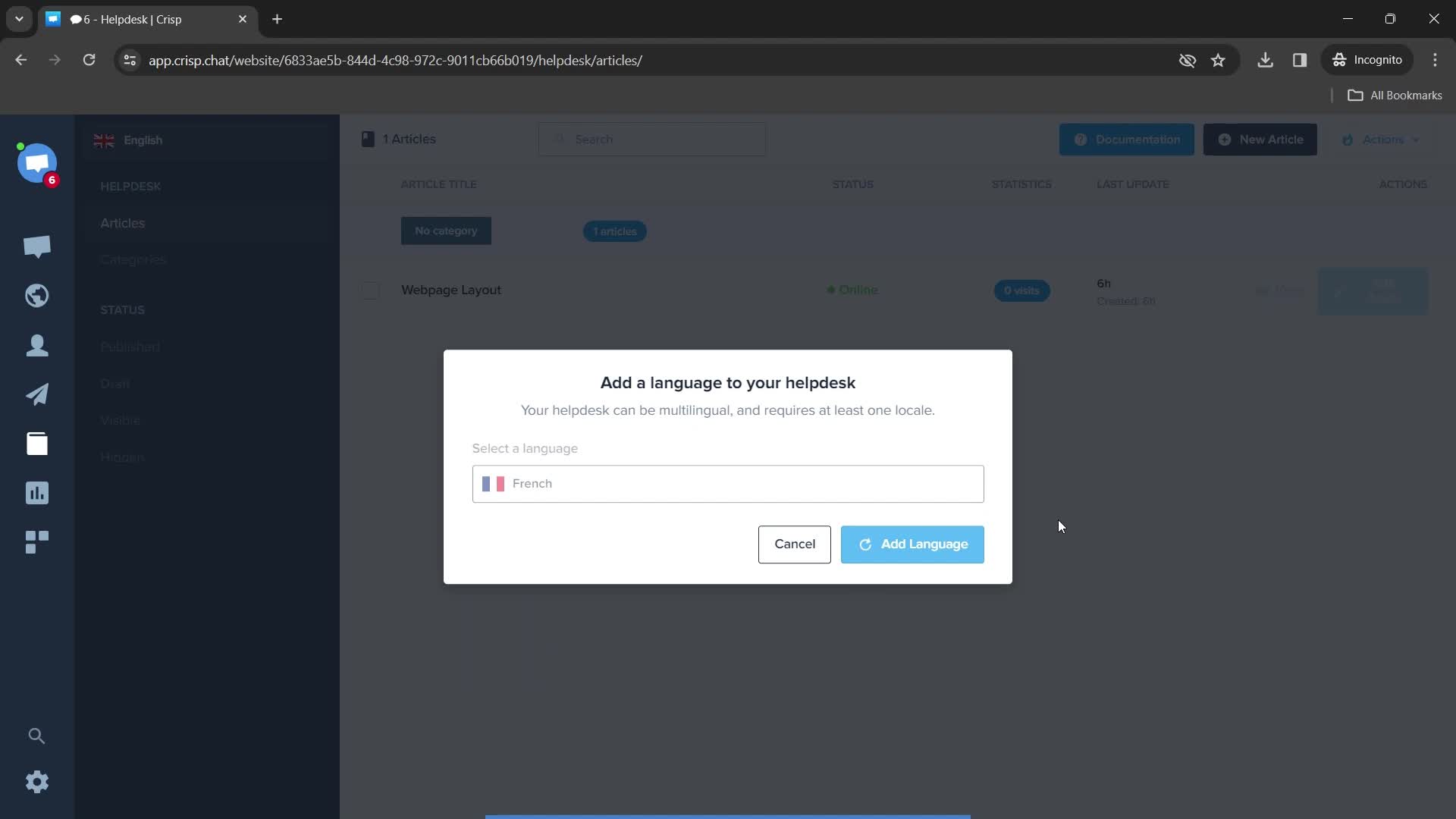Select the French language dropdown
The width and height of the screenshot is (1456, 819).
tap(728, 483)
